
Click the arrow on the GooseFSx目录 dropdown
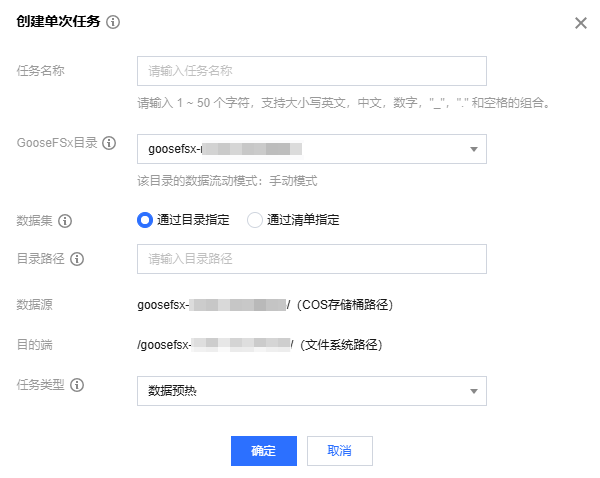[473, 150]
